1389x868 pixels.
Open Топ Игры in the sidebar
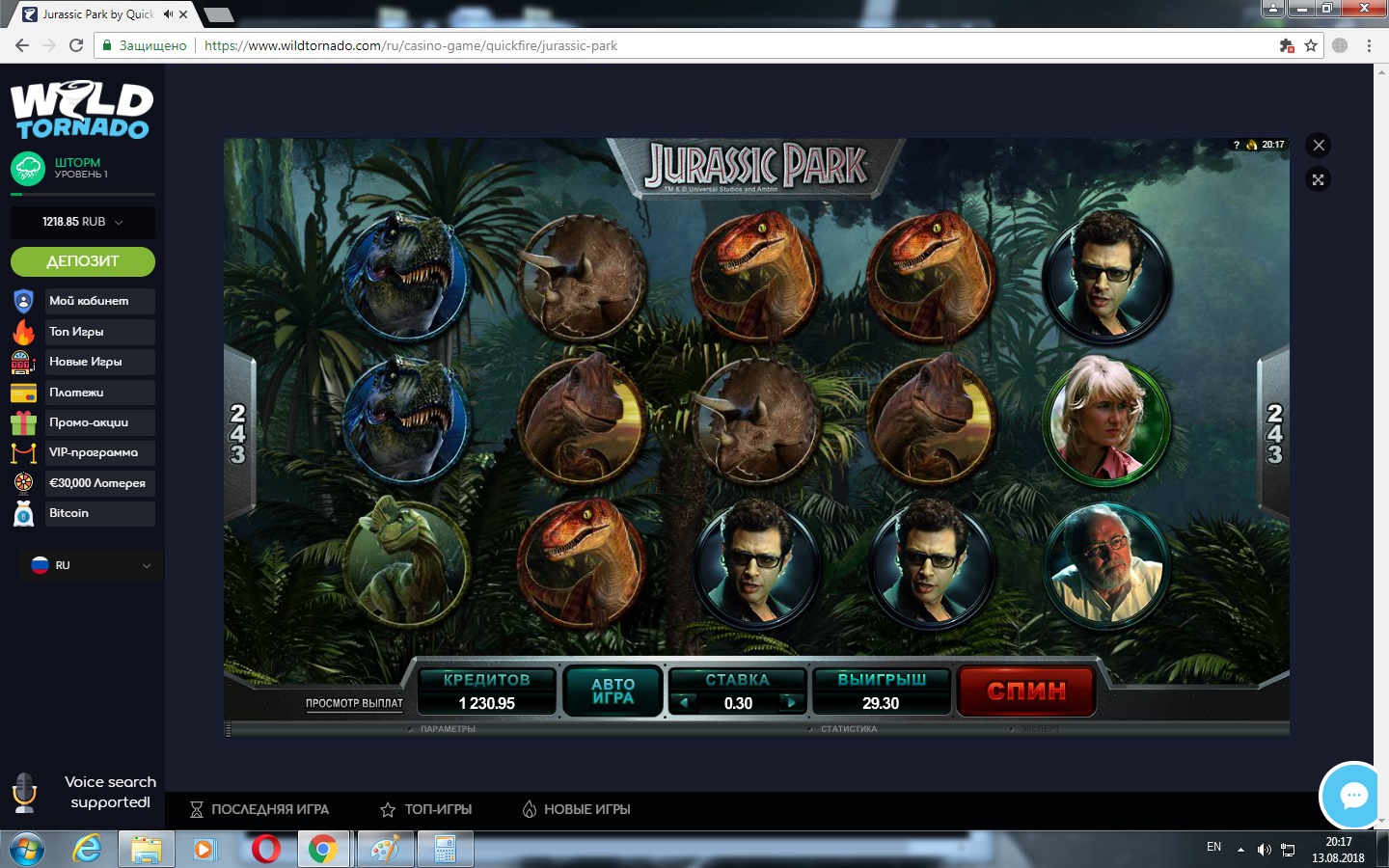point(99,332)
